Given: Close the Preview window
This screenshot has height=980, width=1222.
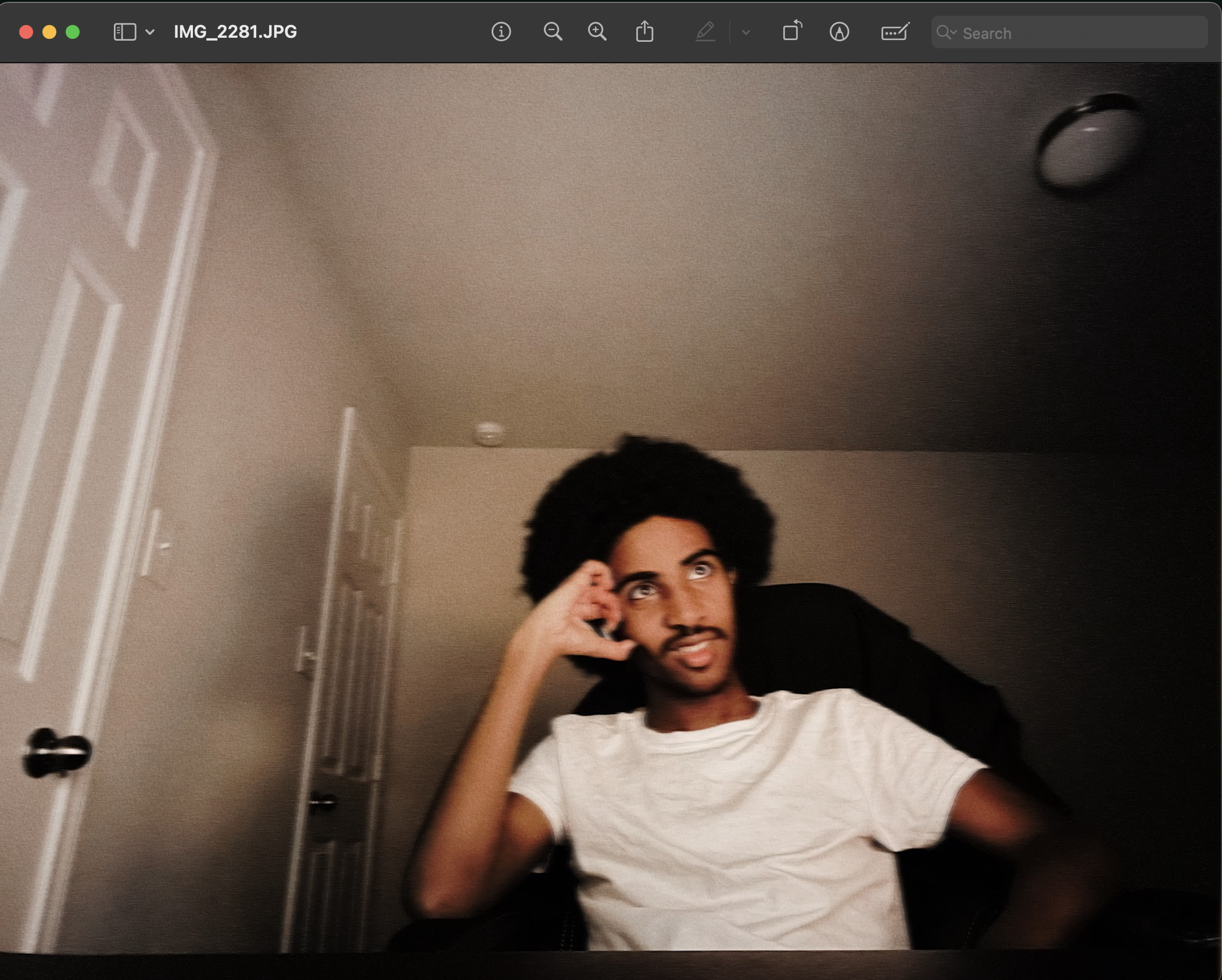Looking at the screenshot, I should [x=26, y=32].
